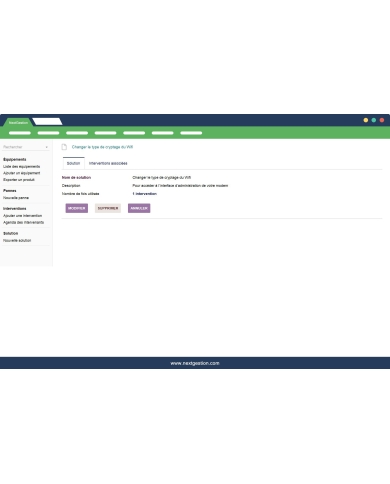Click the www.nextgestion.com footer text

195,363
